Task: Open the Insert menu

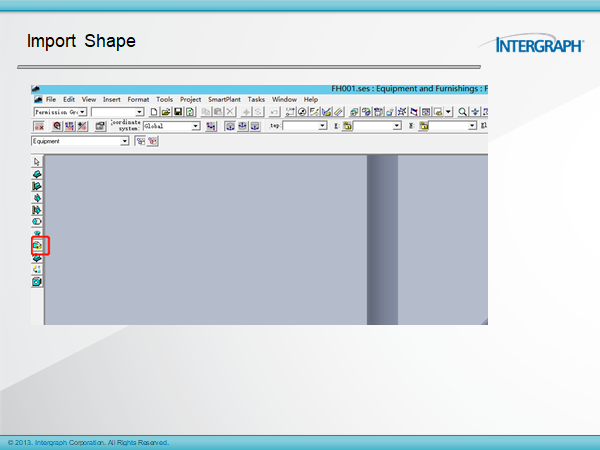Action: pyautogui.click(x=112, y=99)
